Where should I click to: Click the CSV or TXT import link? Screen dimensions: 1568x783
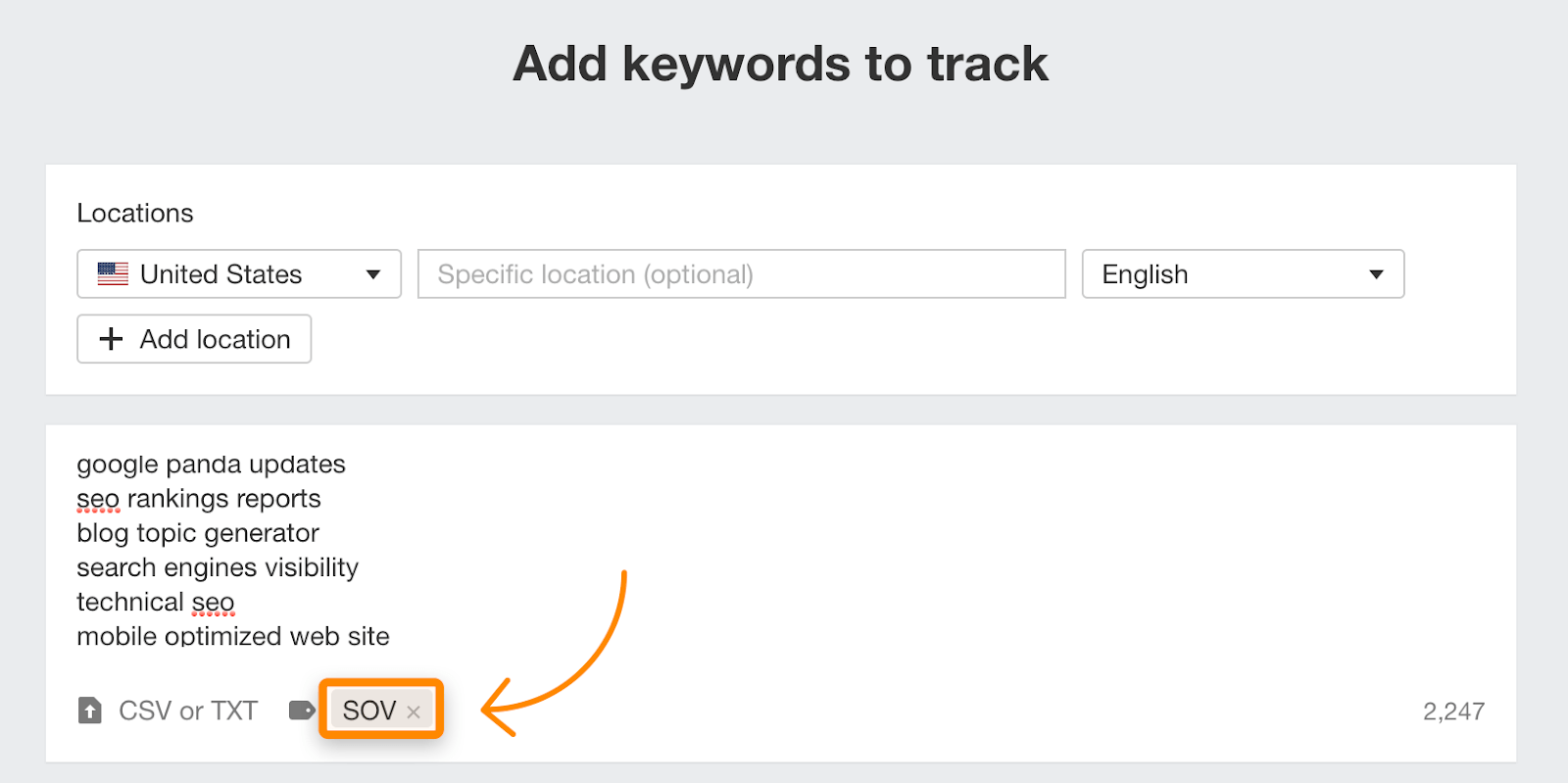pyautogui.click(x=187, y=710)
